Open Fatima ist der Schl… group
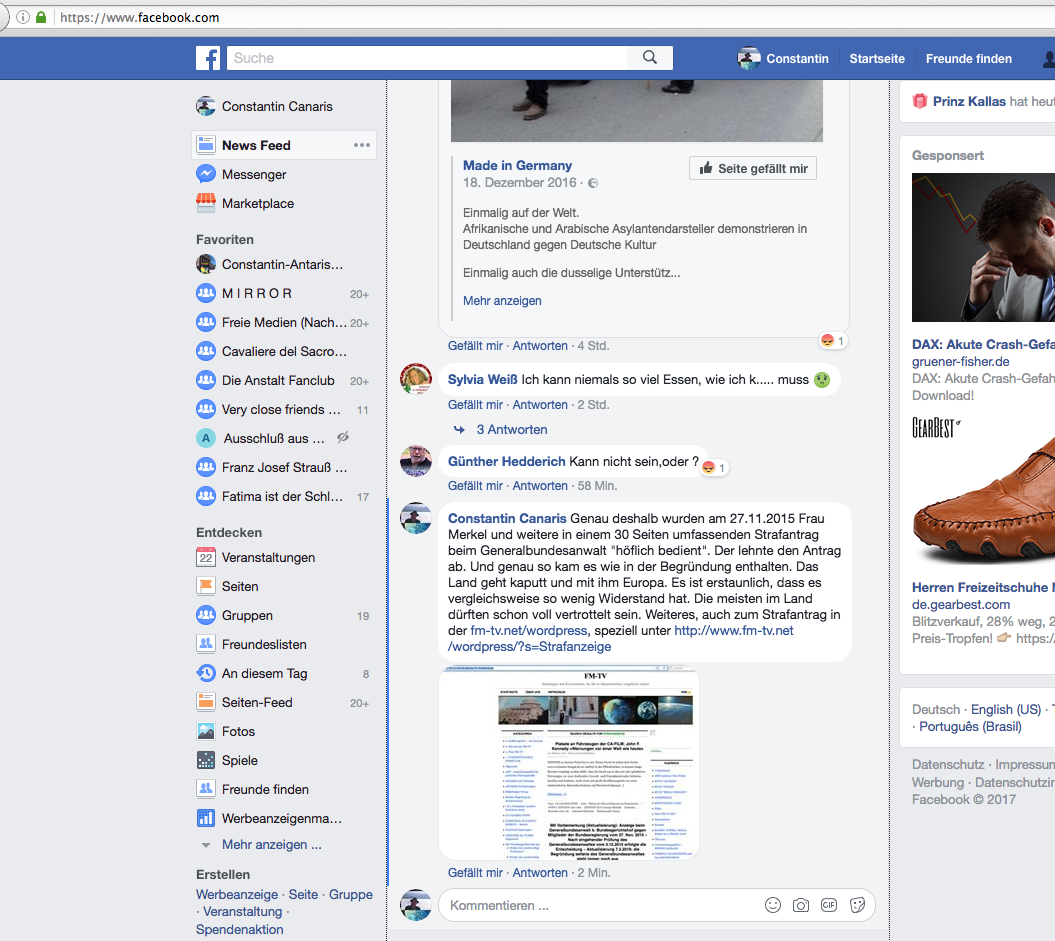1055x941 pixels. point(283,496)
